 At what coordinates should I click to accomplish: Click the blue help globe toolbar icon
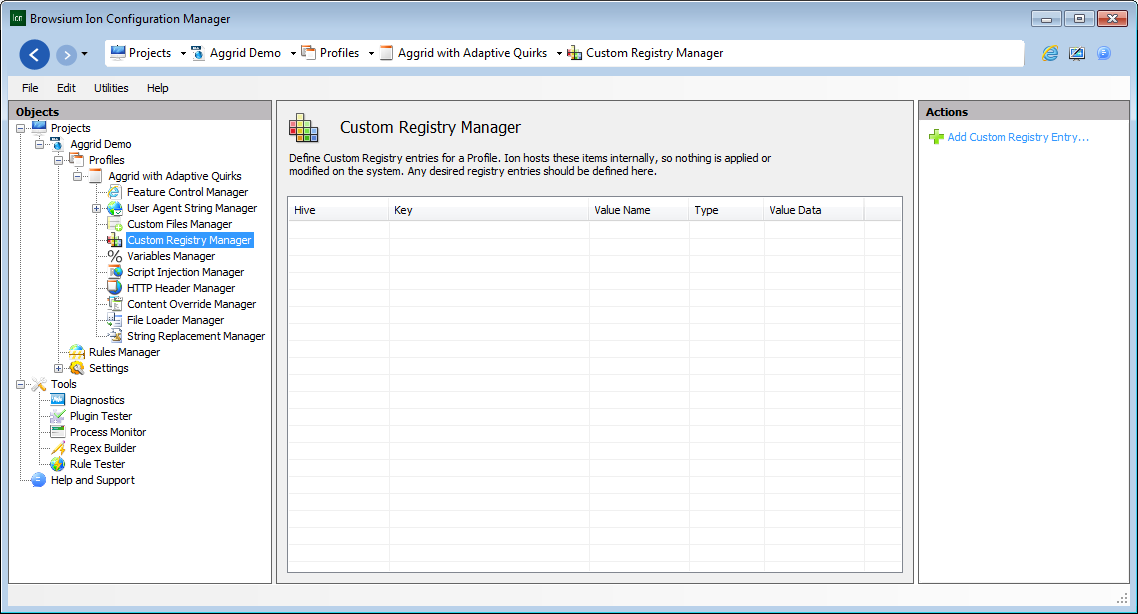pos(1104,53)
